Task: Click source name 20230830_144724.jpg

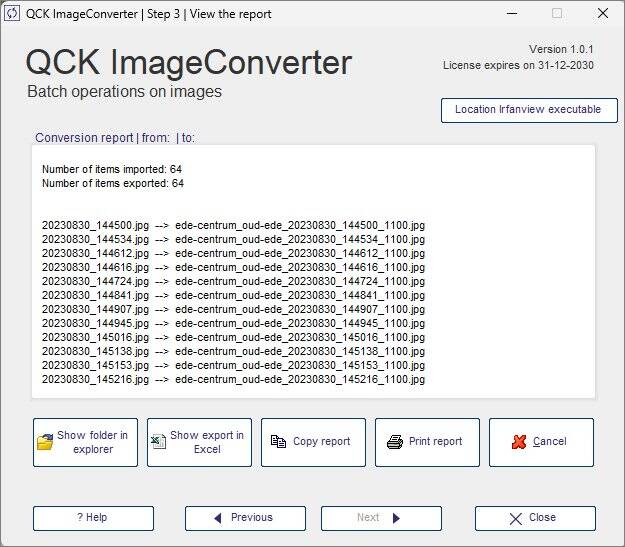Action: 95,281
